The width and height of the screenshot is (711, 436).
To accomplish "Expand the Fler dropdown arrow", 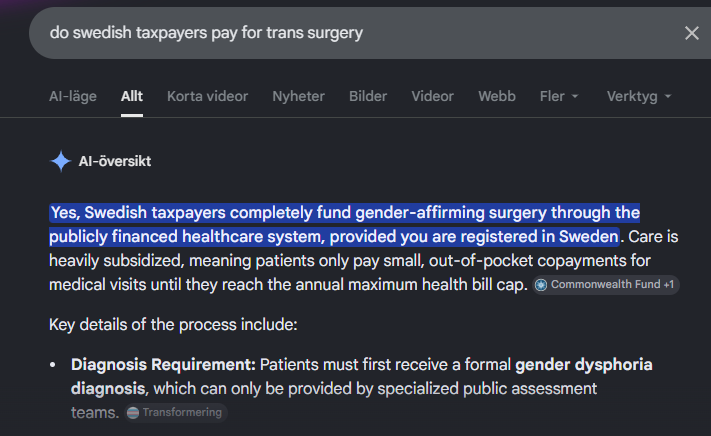I will pos(575,97).
